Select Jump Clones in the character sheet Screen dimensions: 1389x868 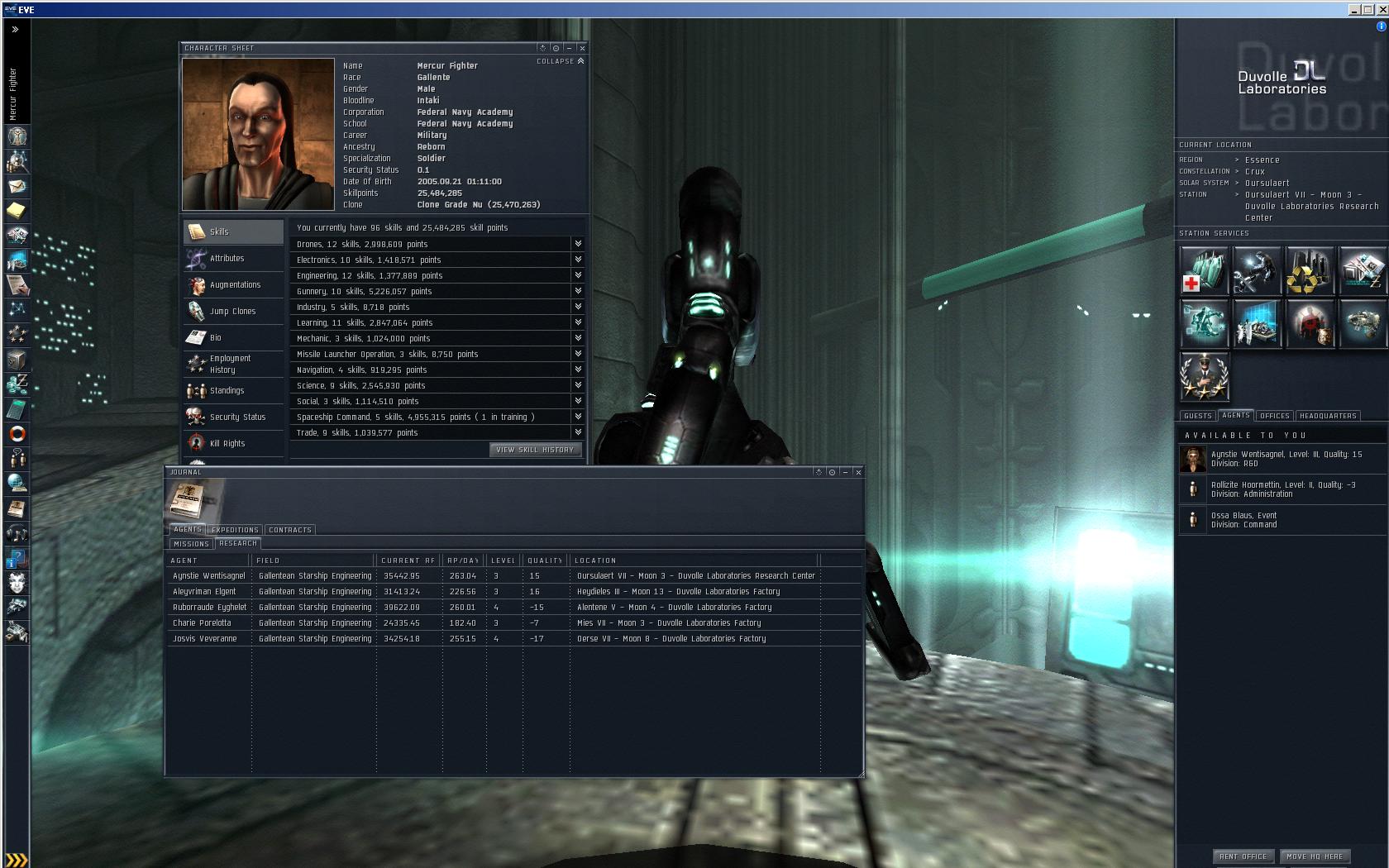point(233,312)
